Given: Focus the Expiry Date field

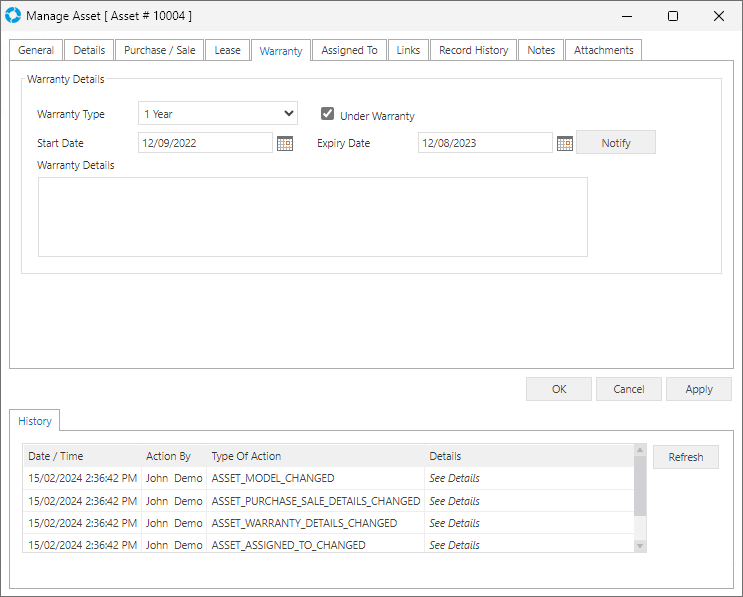Looking at the screenshot, I should coord(484,143).
